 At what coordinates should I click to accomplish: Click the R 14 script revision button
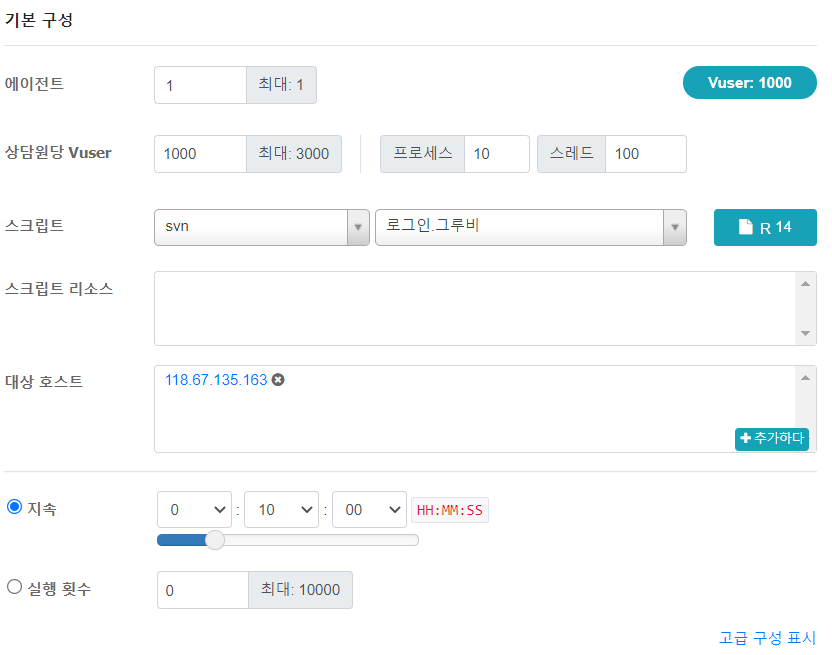click(765, 227)
